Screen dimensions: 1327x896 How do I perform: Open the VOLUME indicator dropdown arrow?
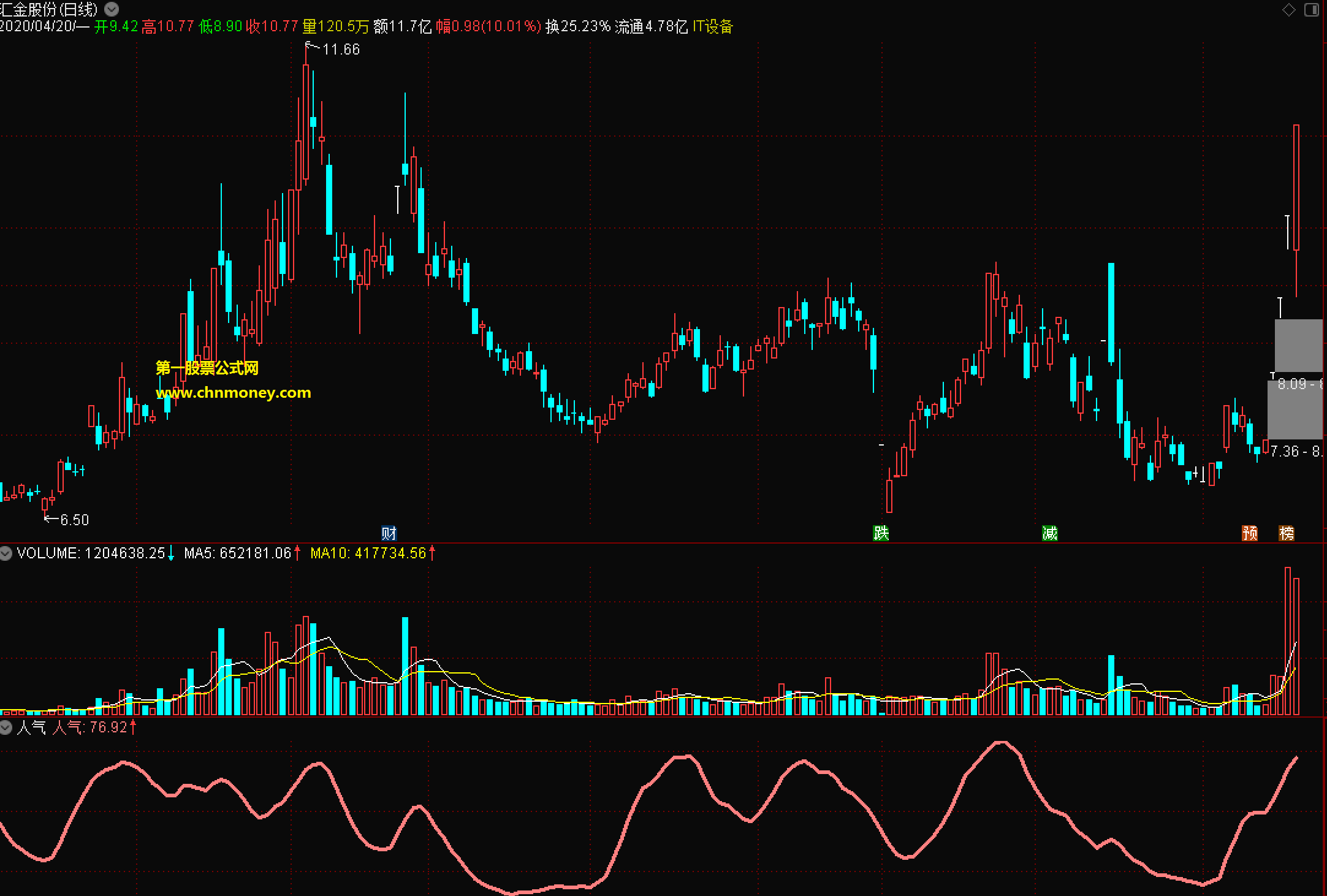pos(6,553)
